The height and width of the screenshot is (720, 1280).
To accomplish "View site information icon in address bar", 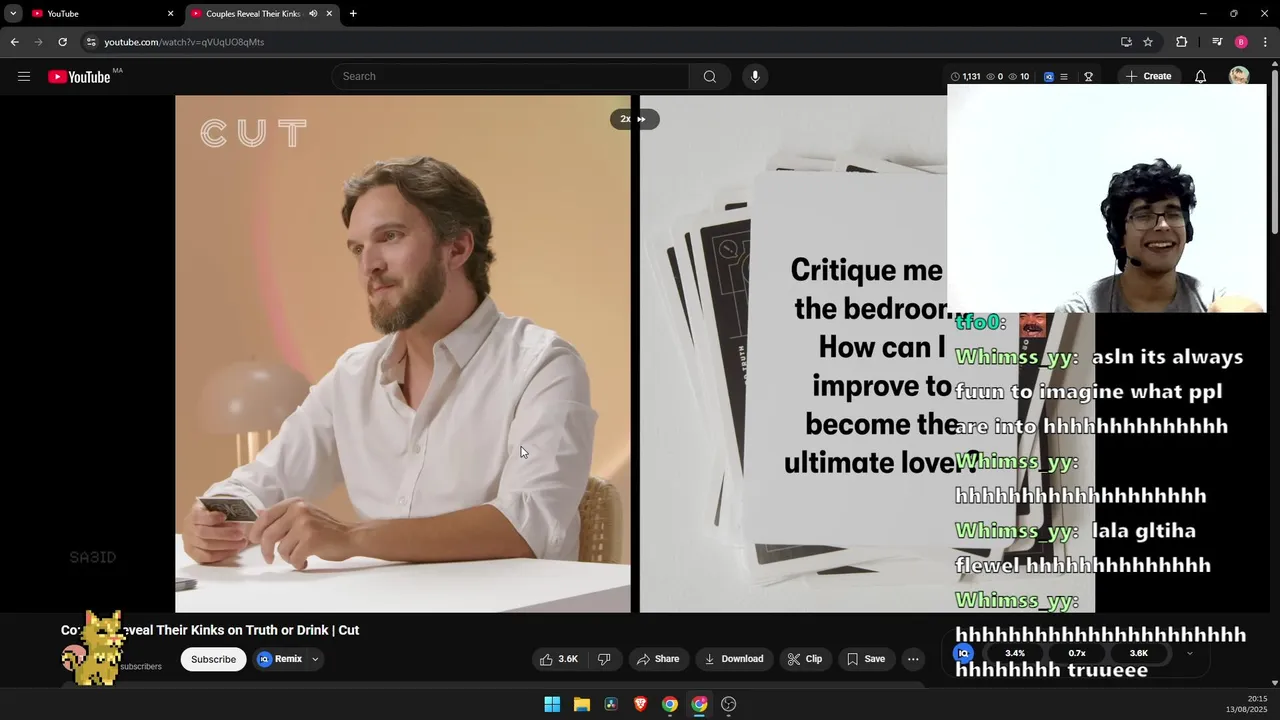I will (91, 42).
